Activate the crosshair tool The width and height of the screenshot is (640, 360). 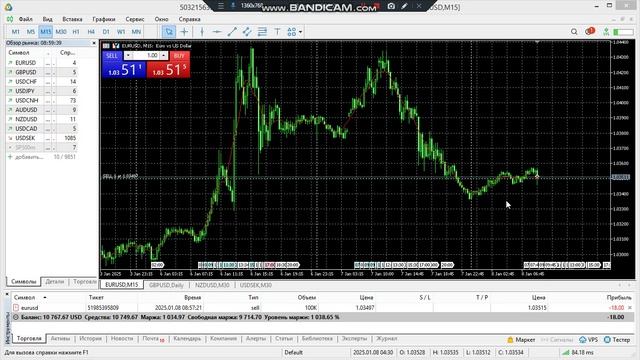[x=184, y=32]
